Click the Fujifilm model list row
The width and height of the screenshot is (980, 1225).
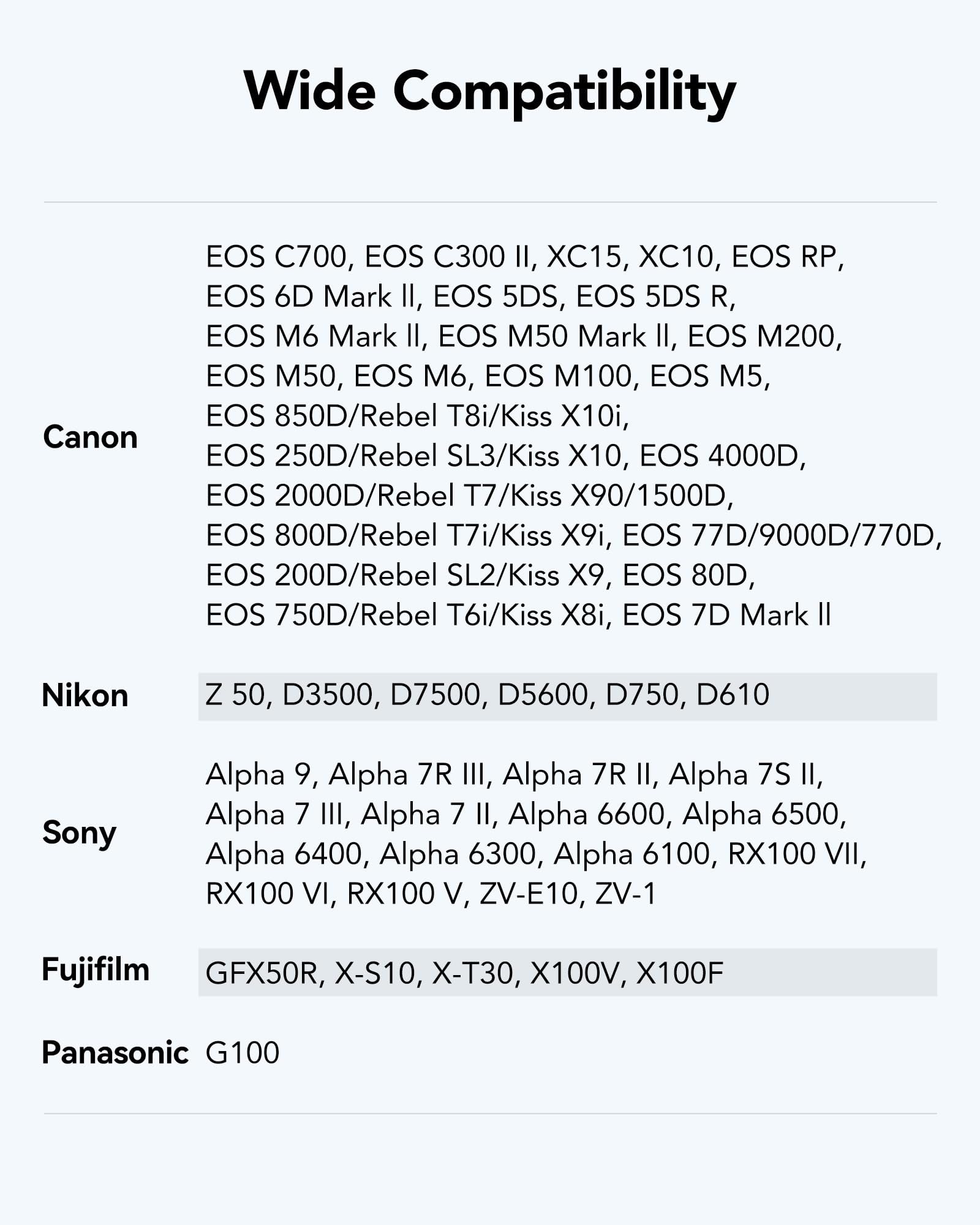(x=568, y=972)
